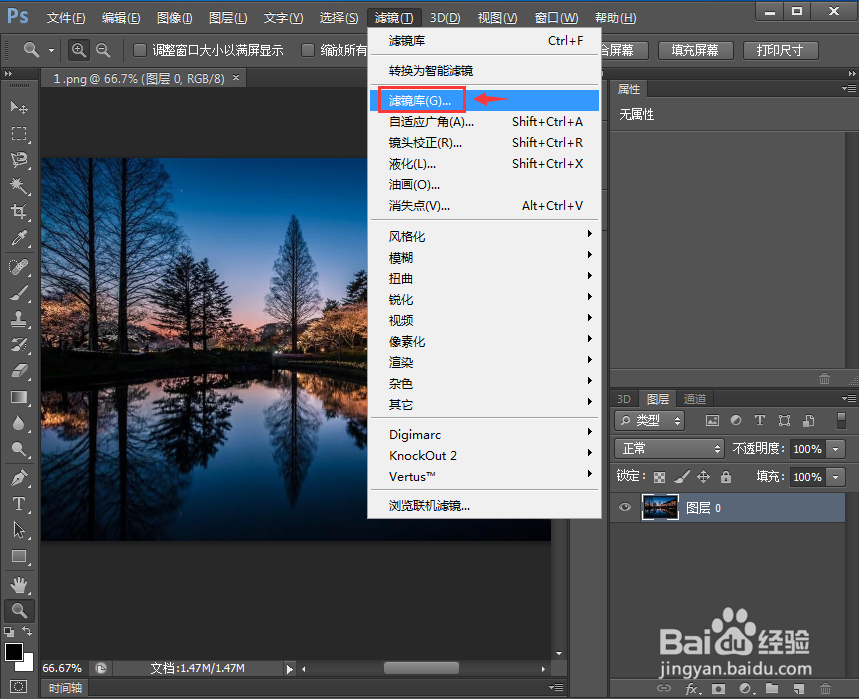Viewport: 859px width, 699px height.
Task: Toggle the 缩放所有 windows checkbox
Action: [x=308, y=50]
